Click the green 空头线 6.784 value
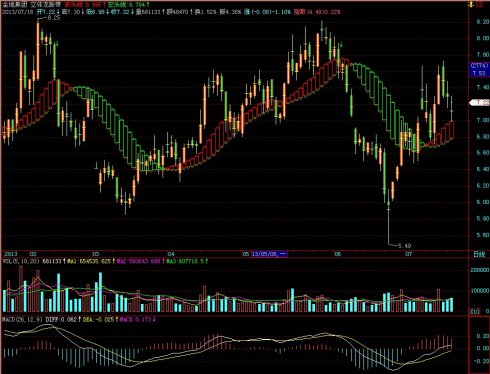Viewport: 490px width, 374px height. click(128, 5)
